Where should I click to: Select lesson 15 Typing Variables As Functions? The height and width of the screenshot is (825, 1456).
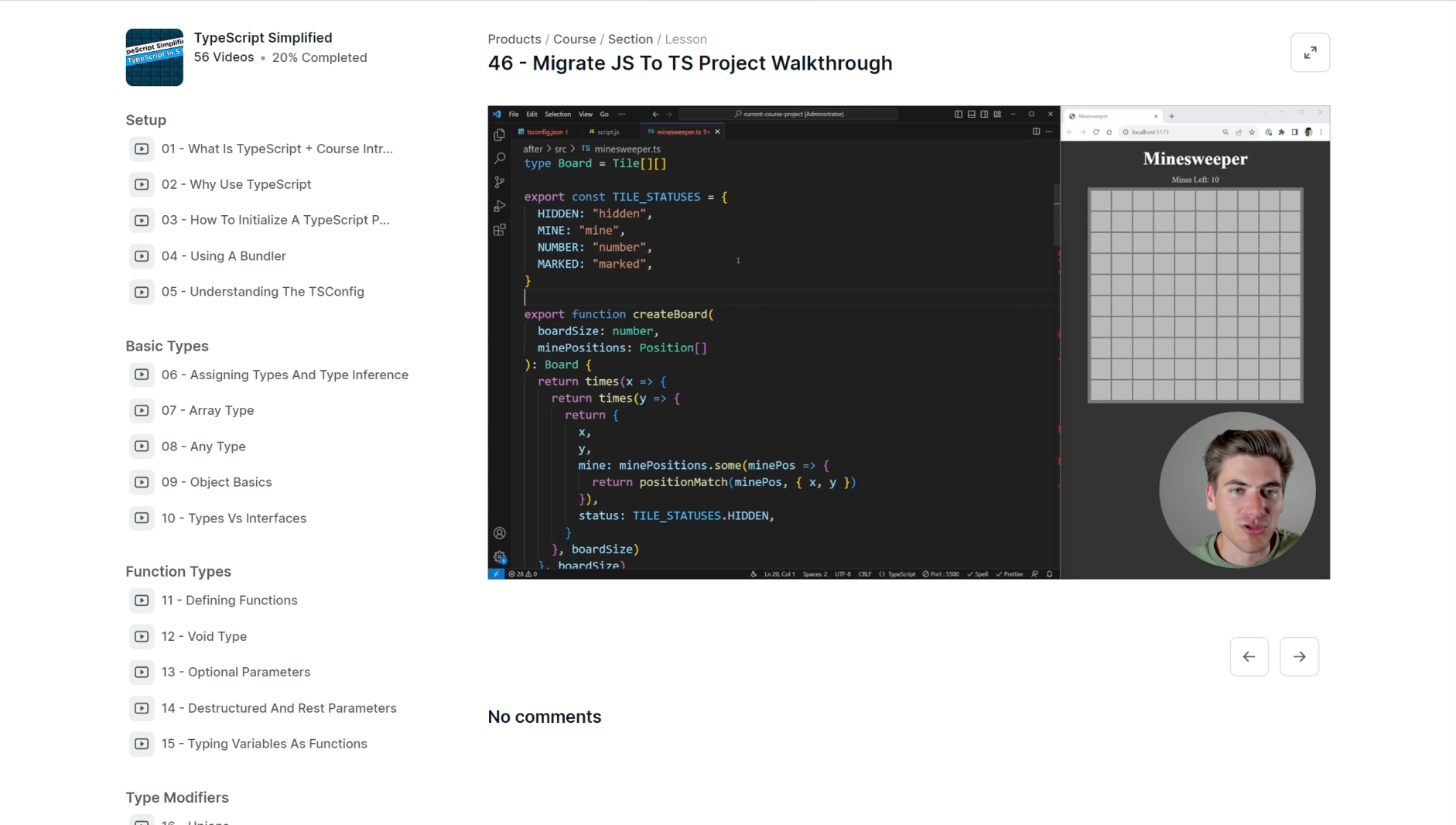click(264, 744)
